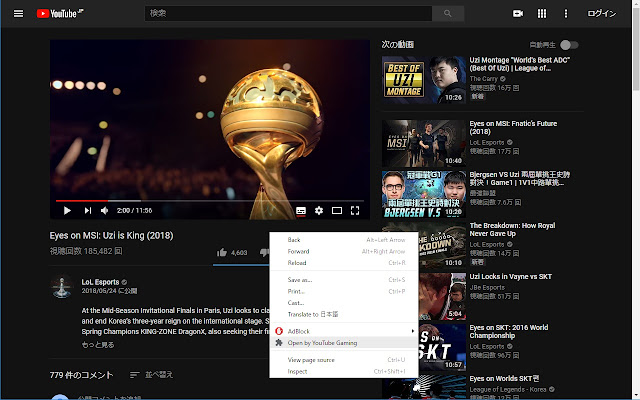Click the search magnifier button
The height and width of the screenshot is (400, 640).
tap(448, 13)
